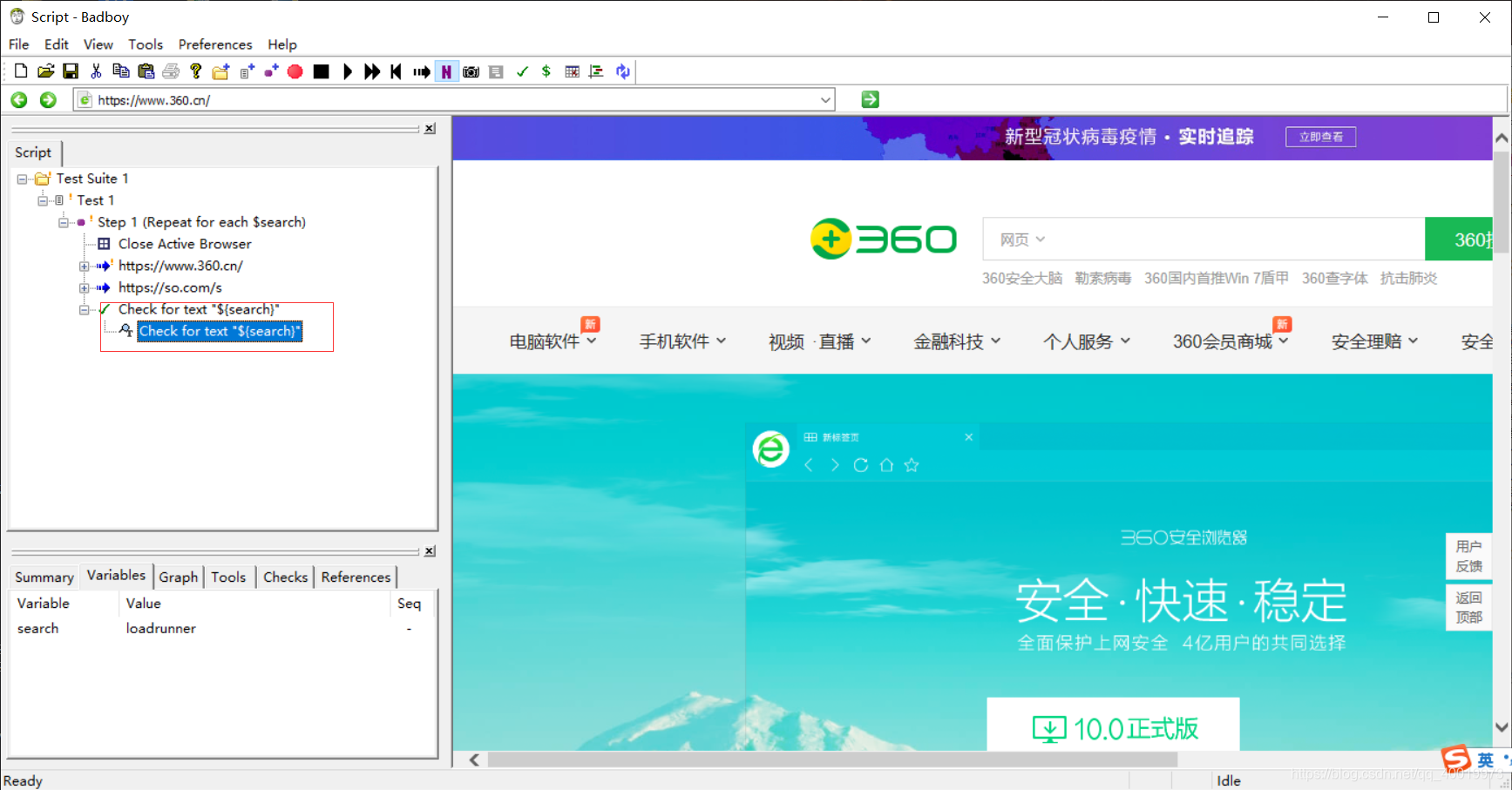Go back with the green left arrow
The image size is (1512, 790).
(x=19, y=100)
